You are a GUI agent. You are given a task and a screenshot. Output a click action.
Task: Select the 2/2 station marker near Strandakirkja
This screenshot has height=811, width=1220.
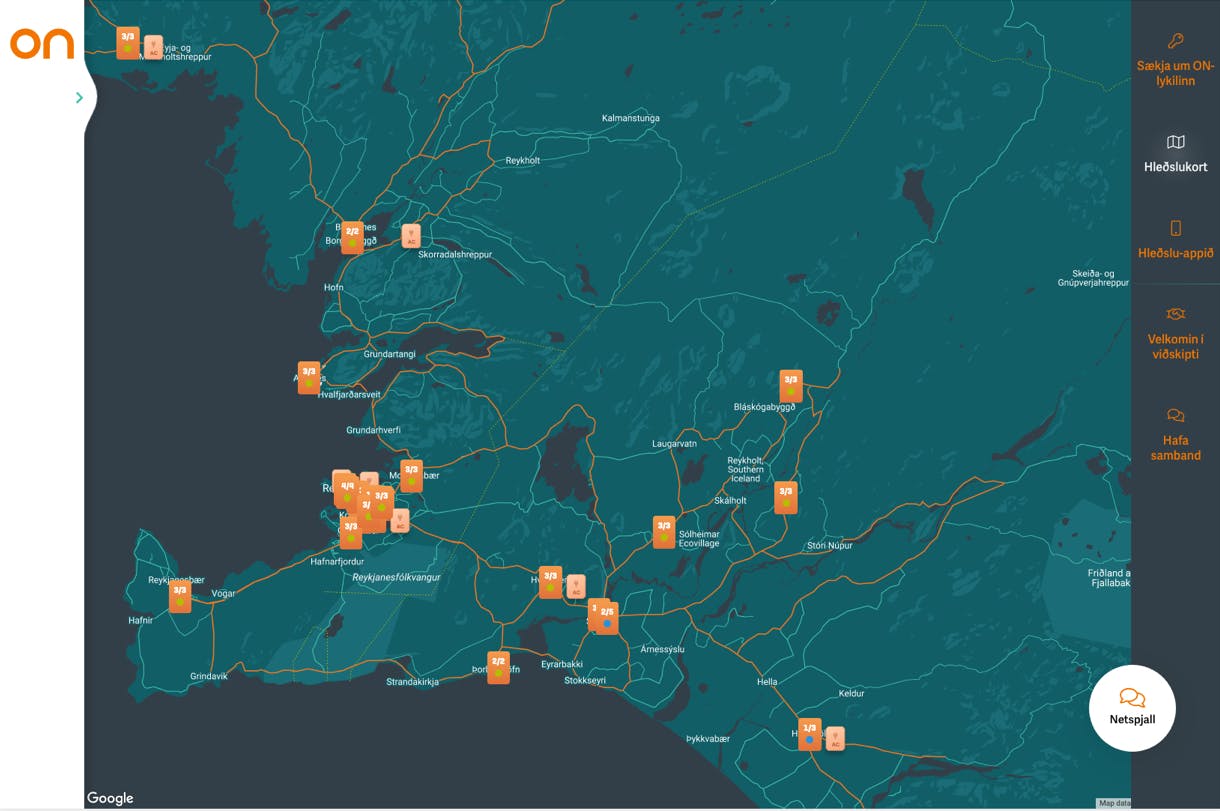[x=498, y=667]
